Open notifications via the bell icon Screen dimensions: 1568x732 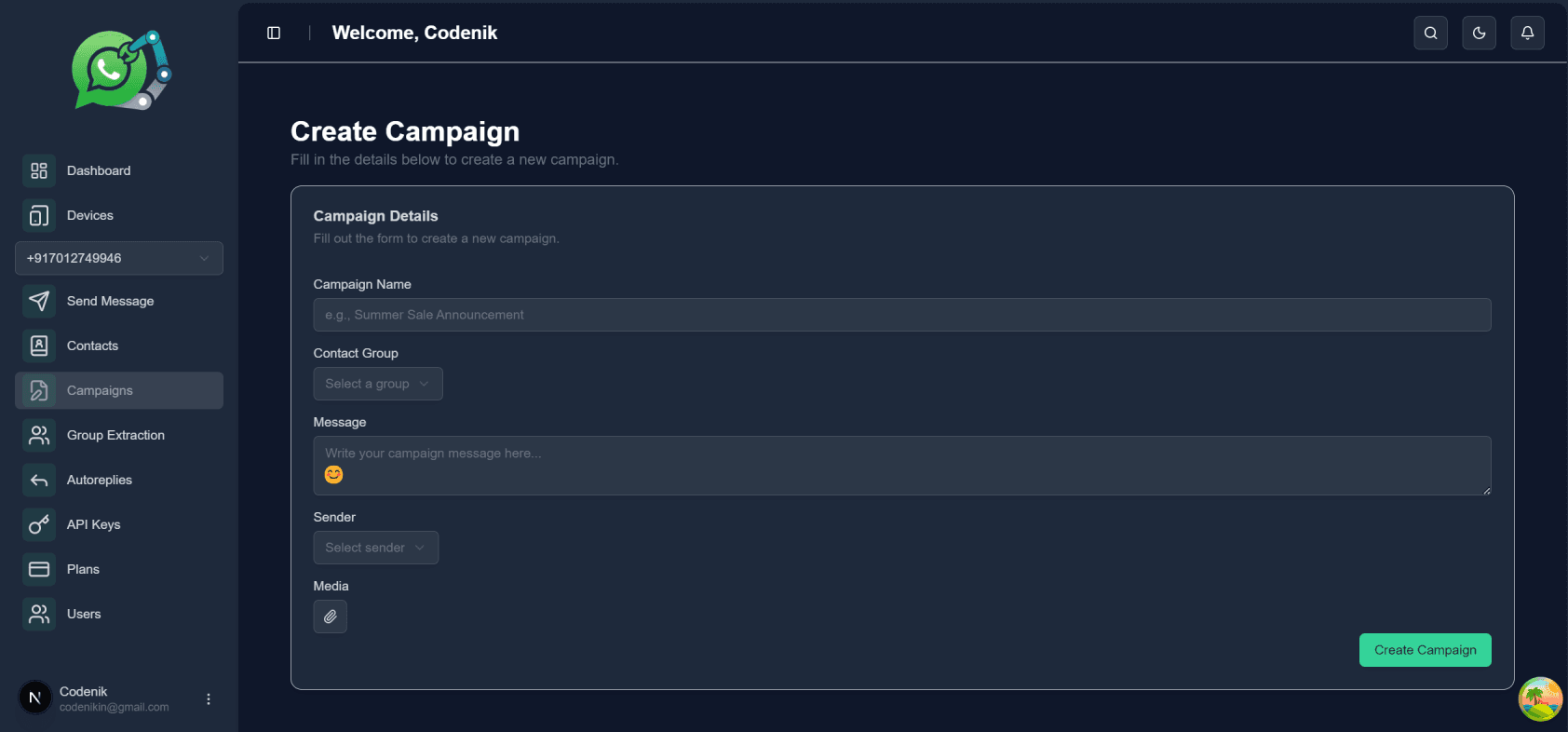(1527, 33)
